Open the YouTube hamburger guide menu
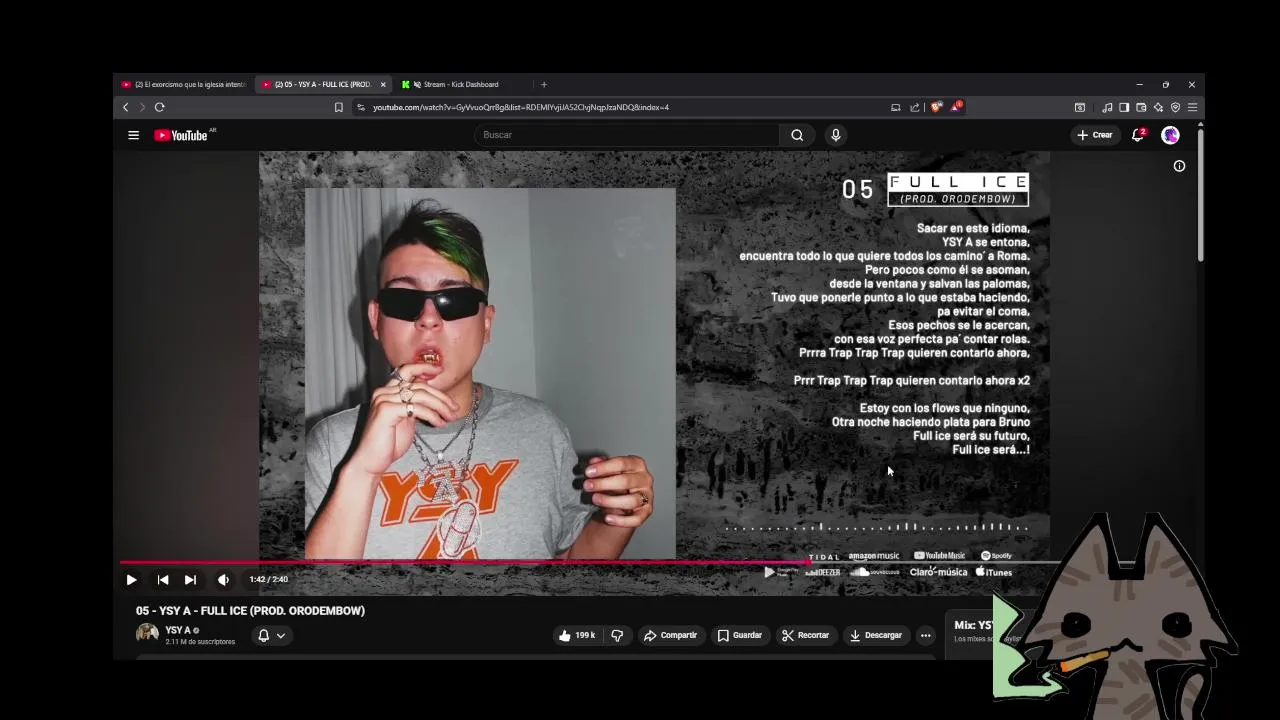This screenshot has width=1280, height=720. coord(133,135)
